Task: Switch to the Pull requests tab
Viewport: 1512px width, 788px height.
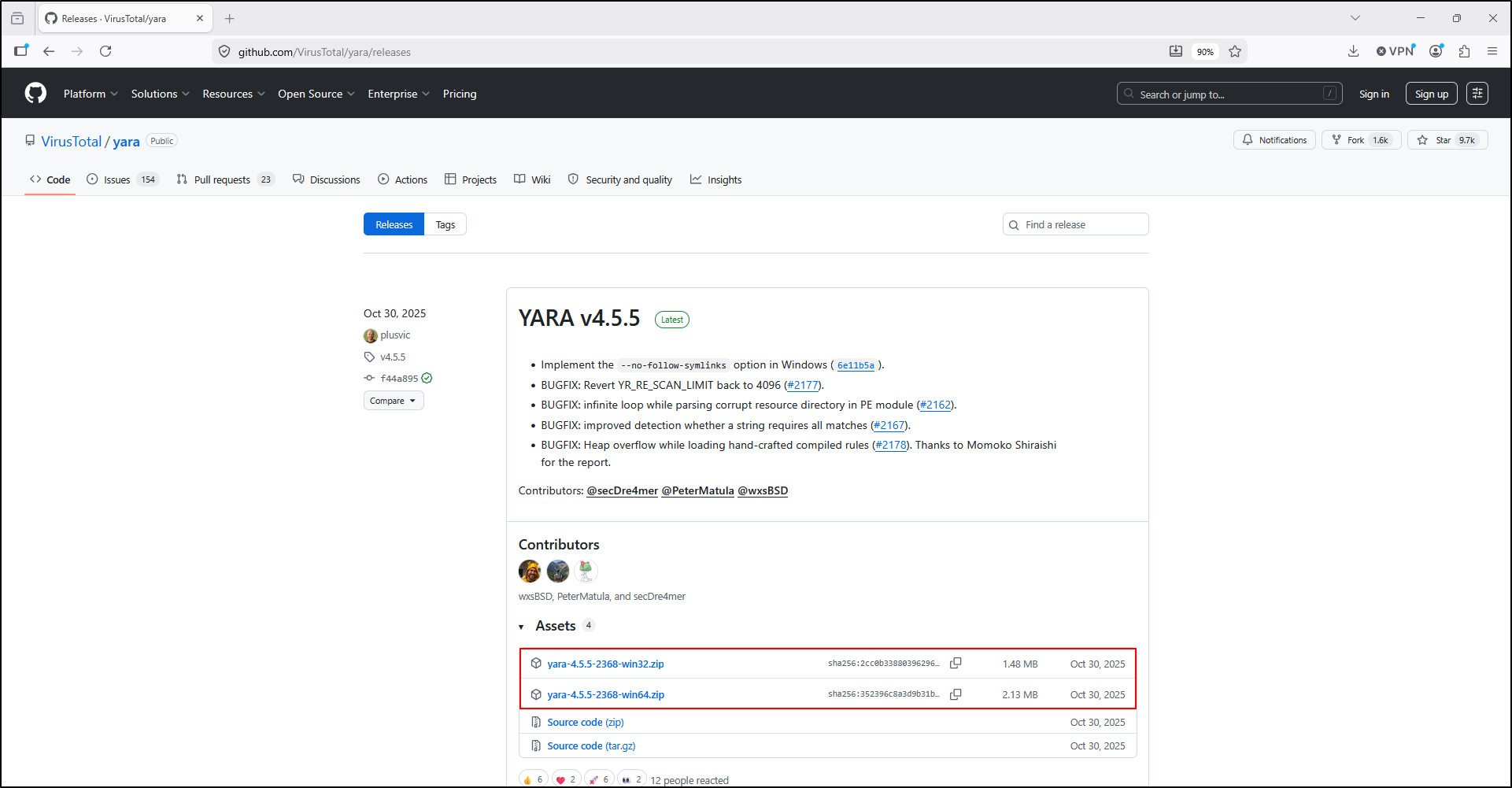Action: 225,179
